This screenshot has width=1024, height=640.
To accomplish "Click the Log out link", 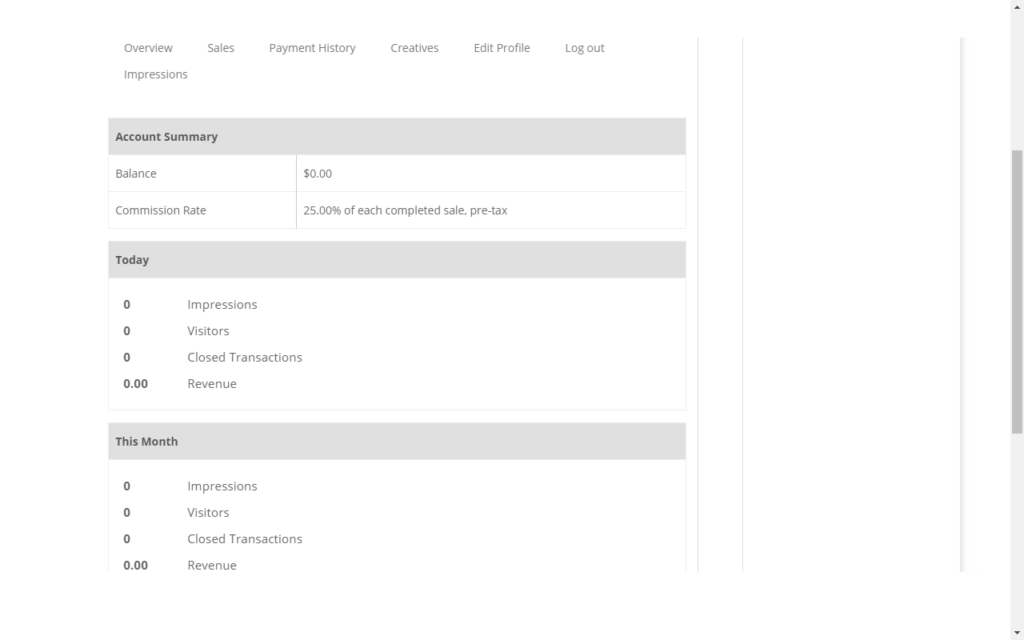I will 584,48.
